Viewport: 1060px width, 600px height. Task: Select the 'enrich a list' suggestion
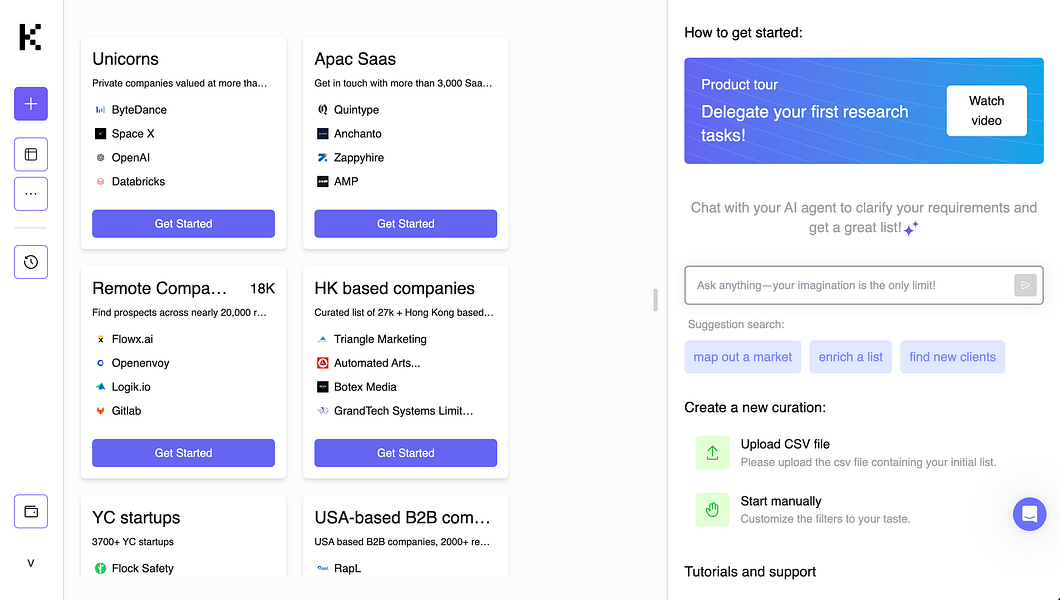850,357
